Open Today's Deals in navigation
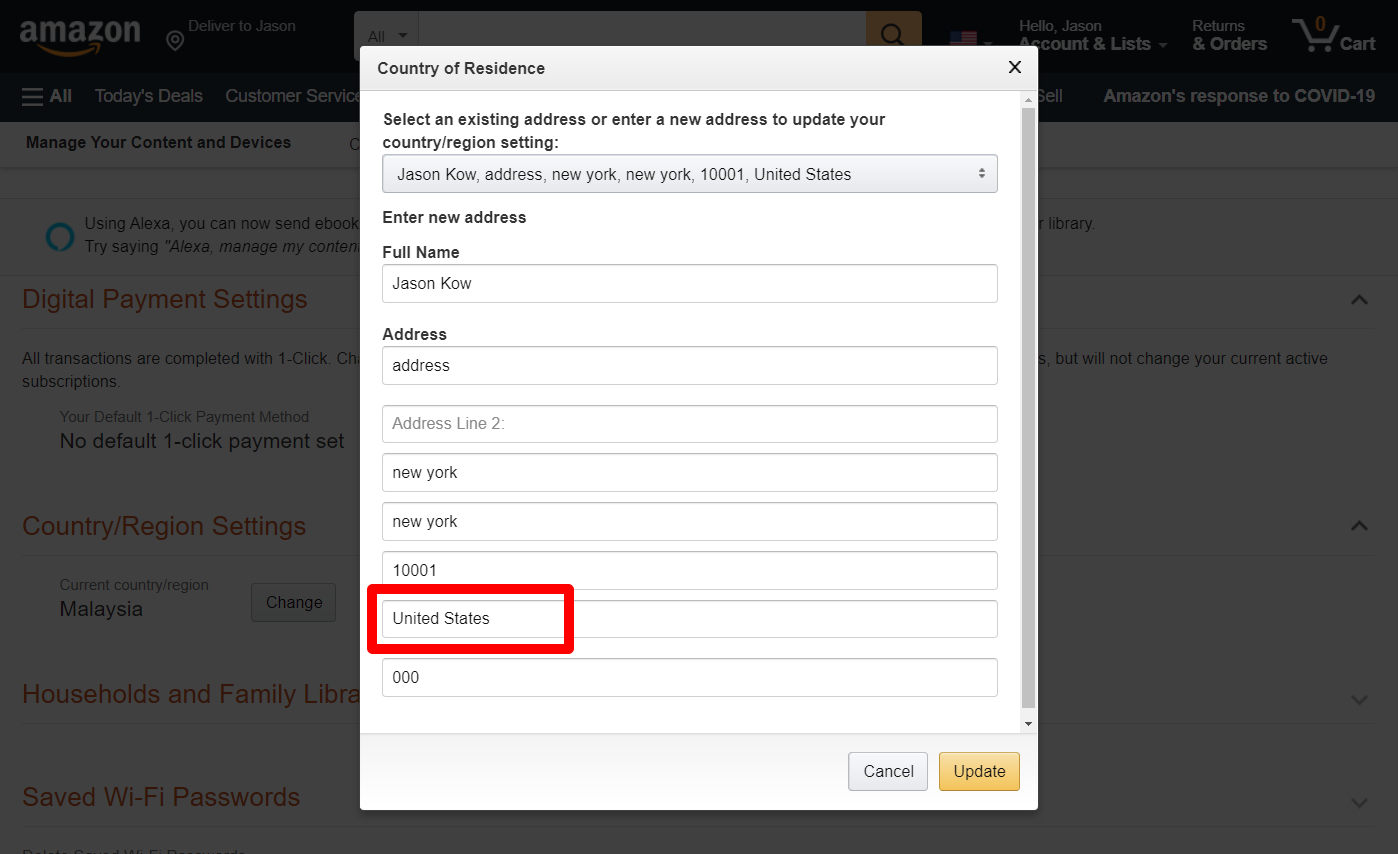This screenshot has height=854, width=1398. click(148, 96)
